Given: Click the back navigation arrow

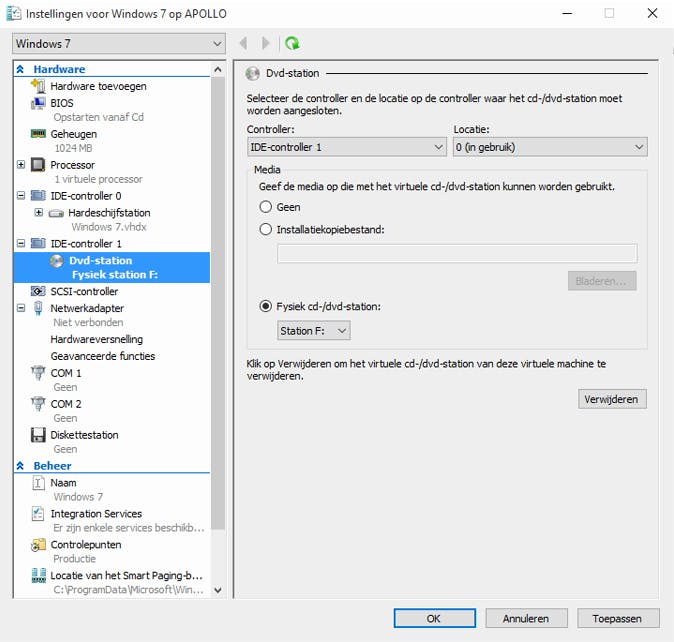Looking at the screenshot, I should click(x=243, y=43).
